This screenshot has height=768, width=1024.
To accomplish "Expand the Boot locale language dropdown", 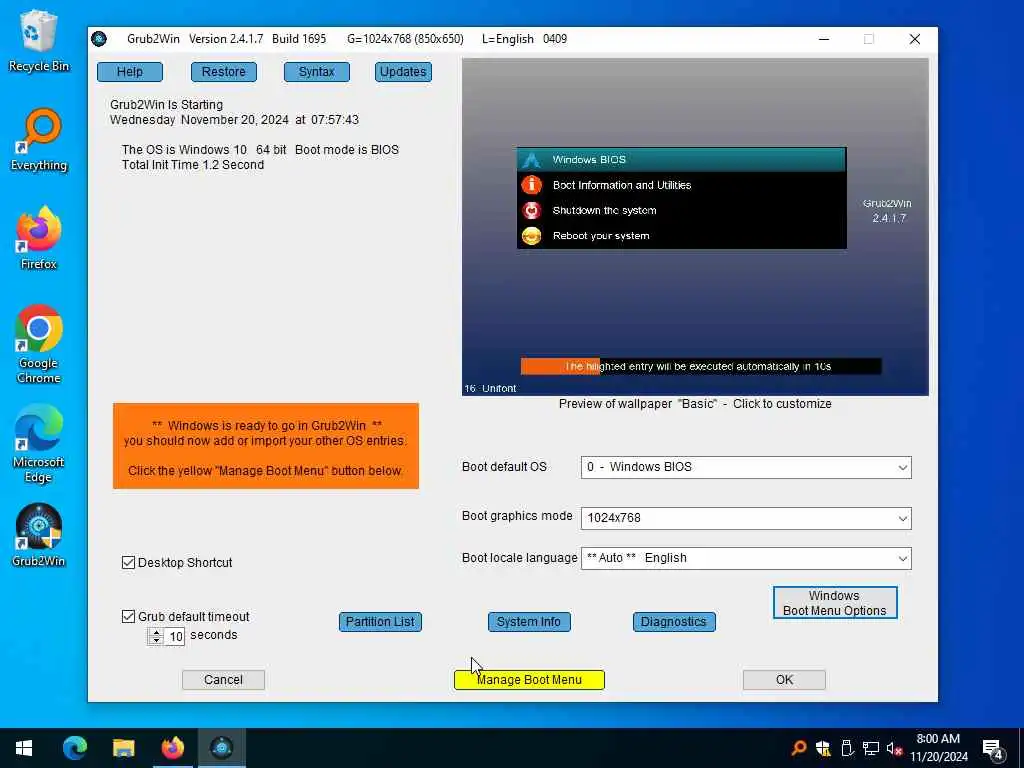I will click(x=903, y=558).
